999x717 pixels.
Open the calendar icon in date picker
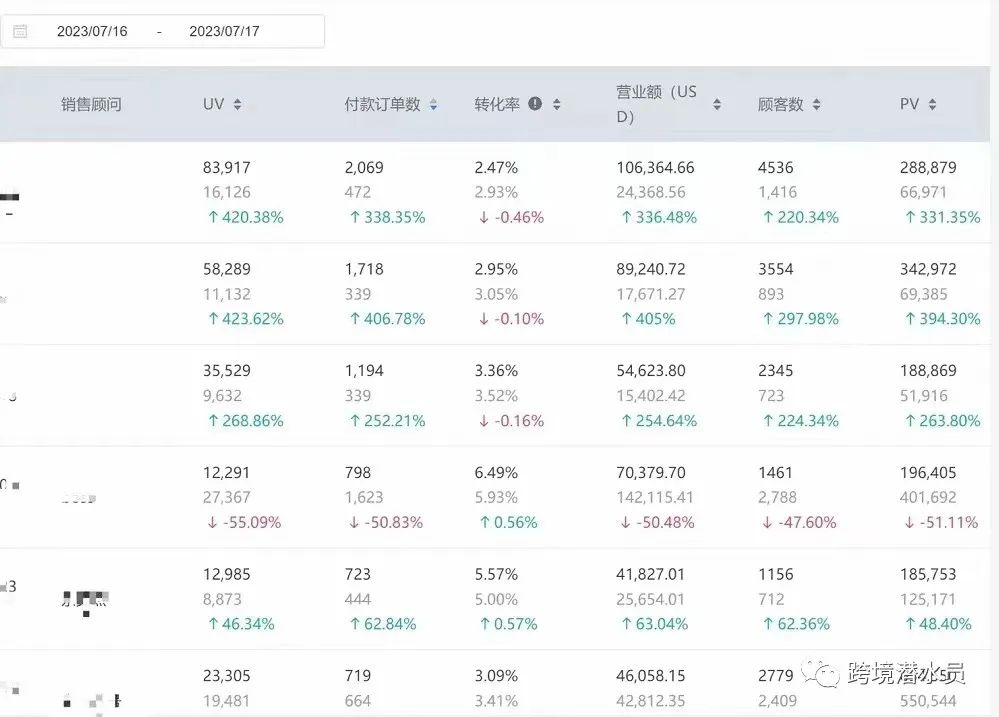tap(20, 31)
